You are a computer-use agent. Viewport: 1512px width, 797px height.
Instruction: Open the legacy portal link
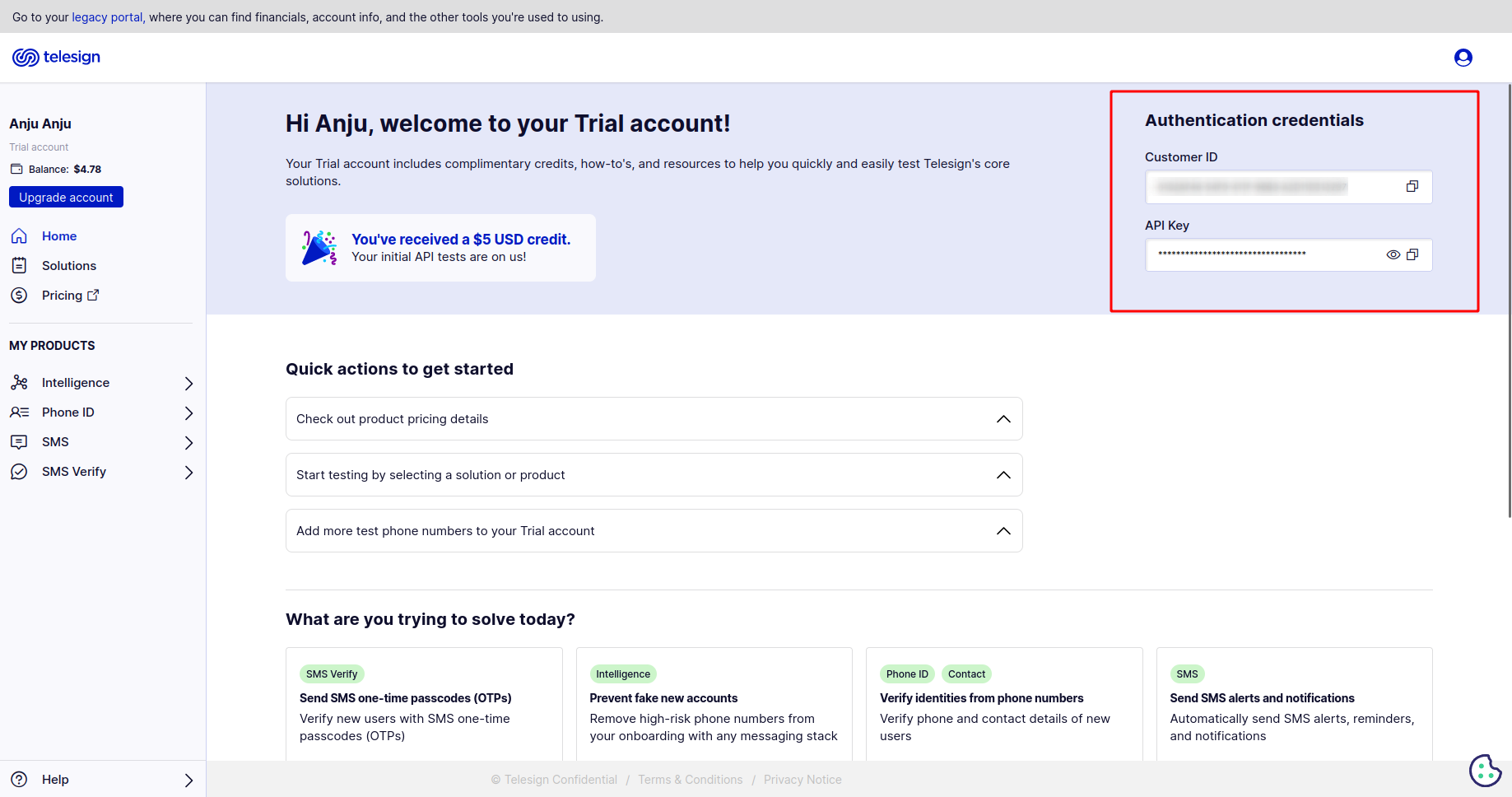pyautogui.click(x=107, y=17)
